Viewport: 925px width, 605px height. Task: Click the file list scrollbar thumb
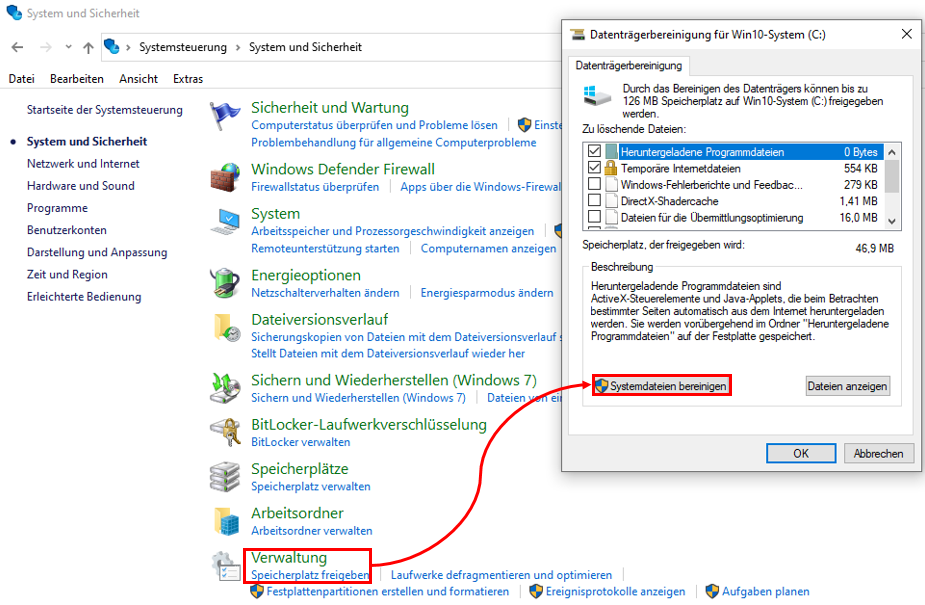[892, 176]
